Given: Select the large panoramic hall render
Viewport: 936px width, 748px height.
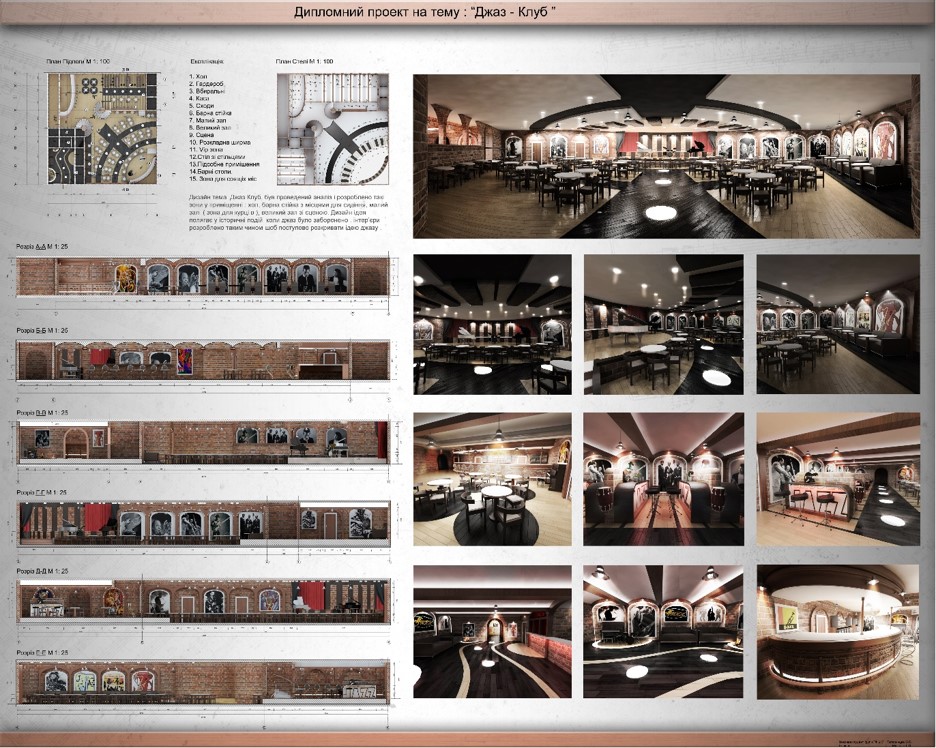Looking at the screenshot, I should click(x=667, y=148).
